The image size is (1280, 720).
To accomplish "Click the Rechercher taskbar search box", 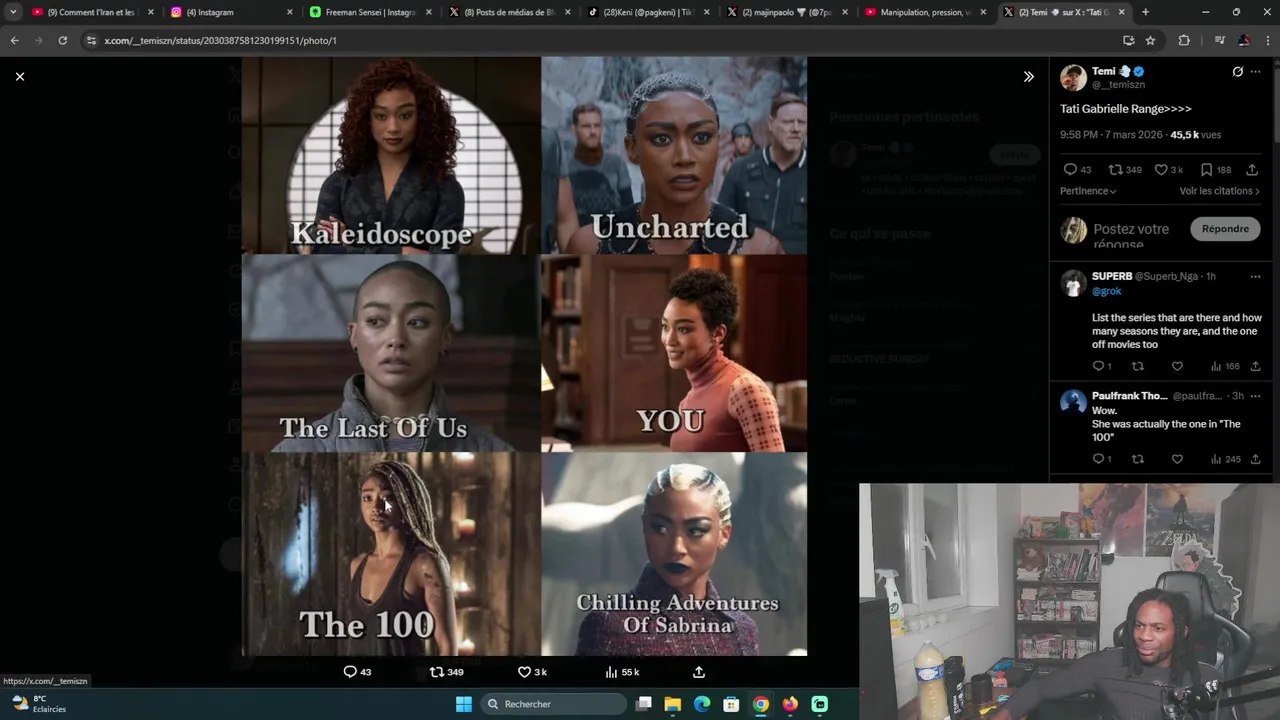I will [x=554, y=704].
